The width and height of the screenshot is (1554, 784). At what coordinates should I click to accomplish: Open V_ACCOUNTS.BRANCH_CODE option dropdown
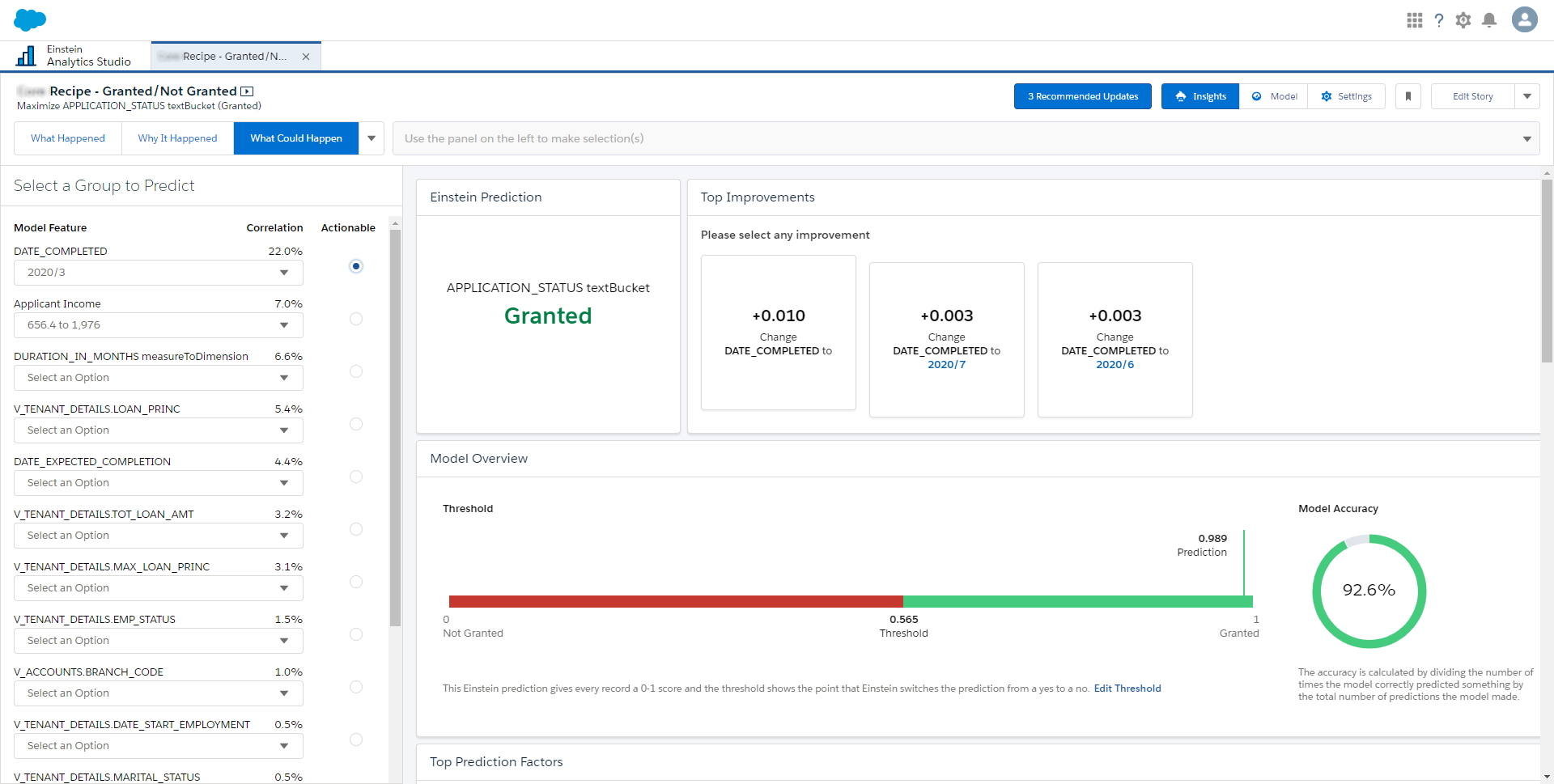159,693
